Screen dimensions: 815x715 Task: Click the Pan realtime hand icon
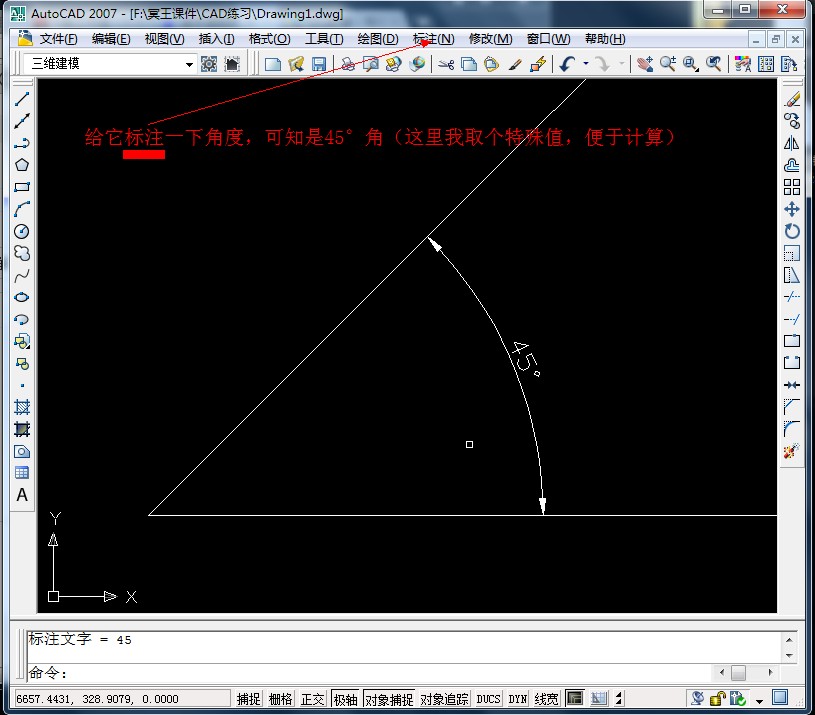pyautogui.click(x=645, y=64)
